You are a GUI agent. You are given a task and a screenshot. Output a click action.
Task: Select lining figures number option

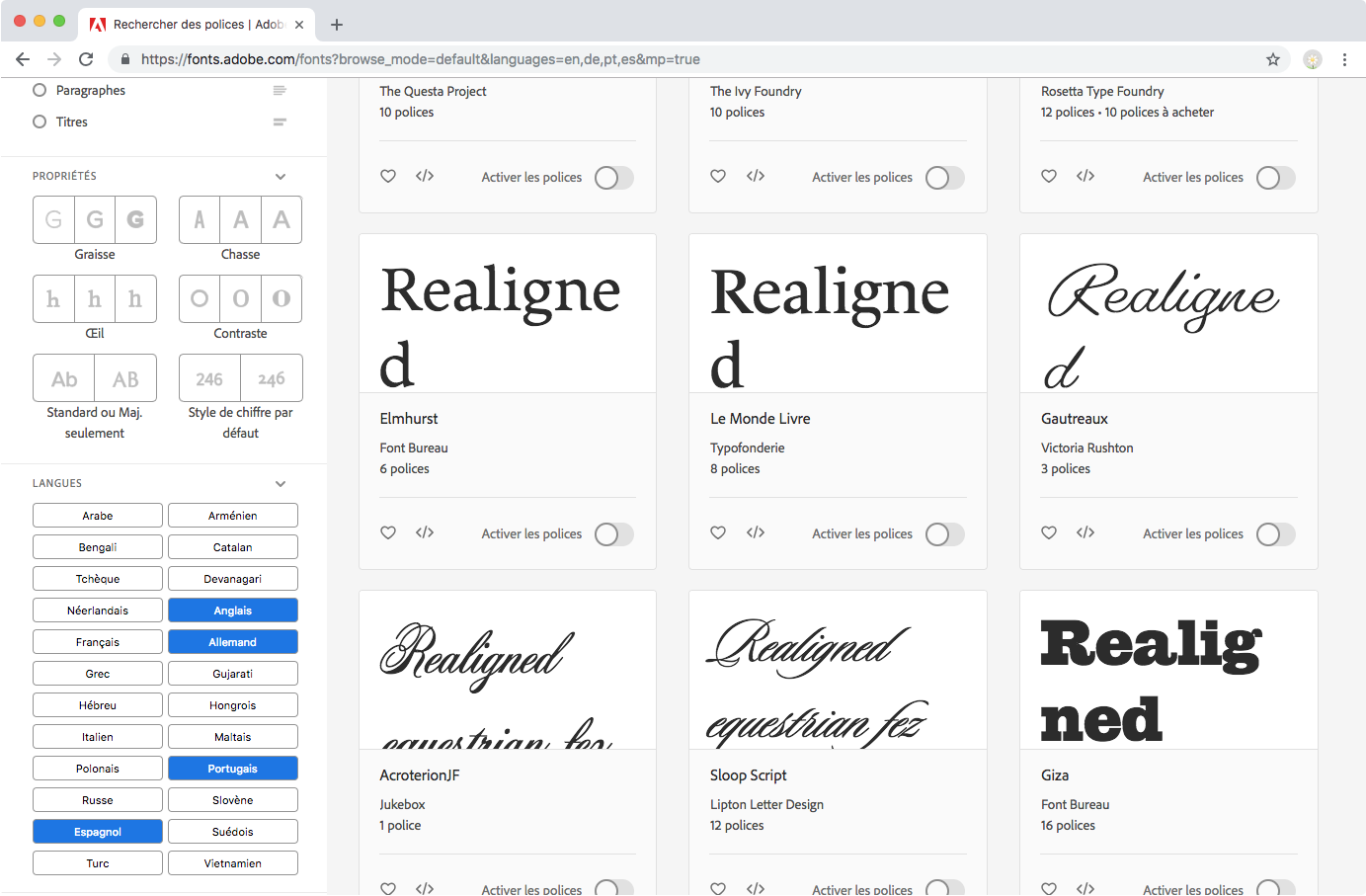(209, 377)
